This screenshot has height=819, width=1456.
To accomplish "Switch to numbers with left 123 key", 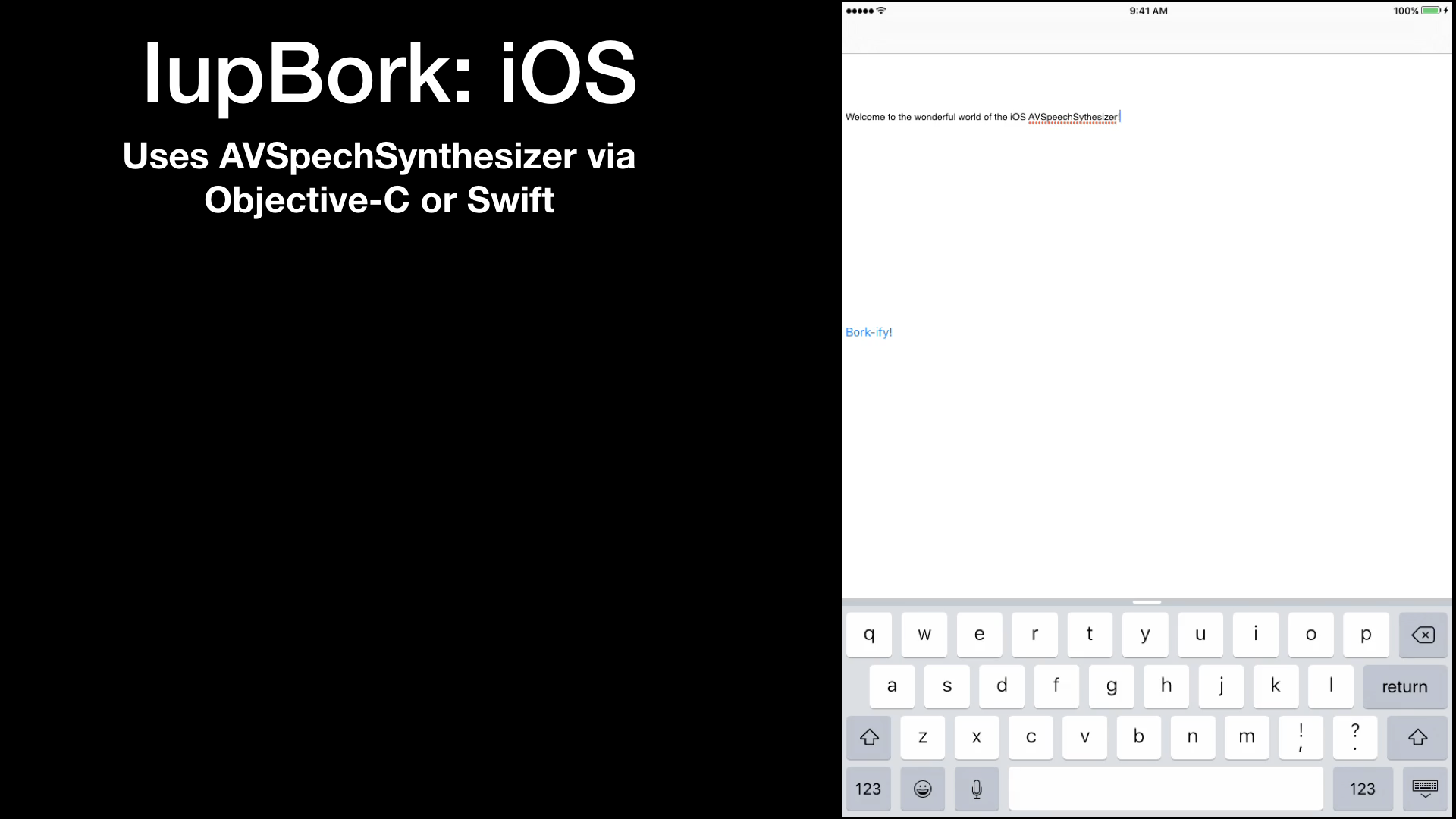I will 868,789.
